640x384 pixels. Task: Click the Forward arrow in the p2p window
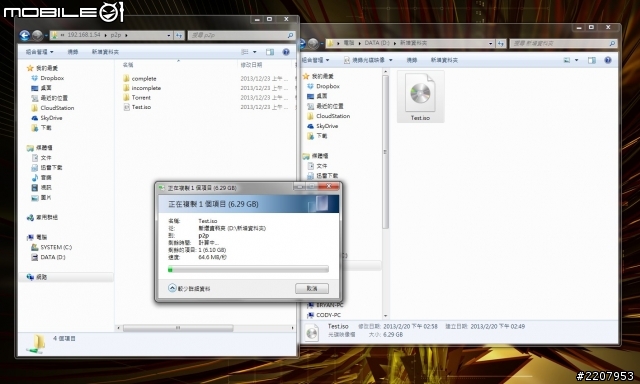[x=37, y=36]
